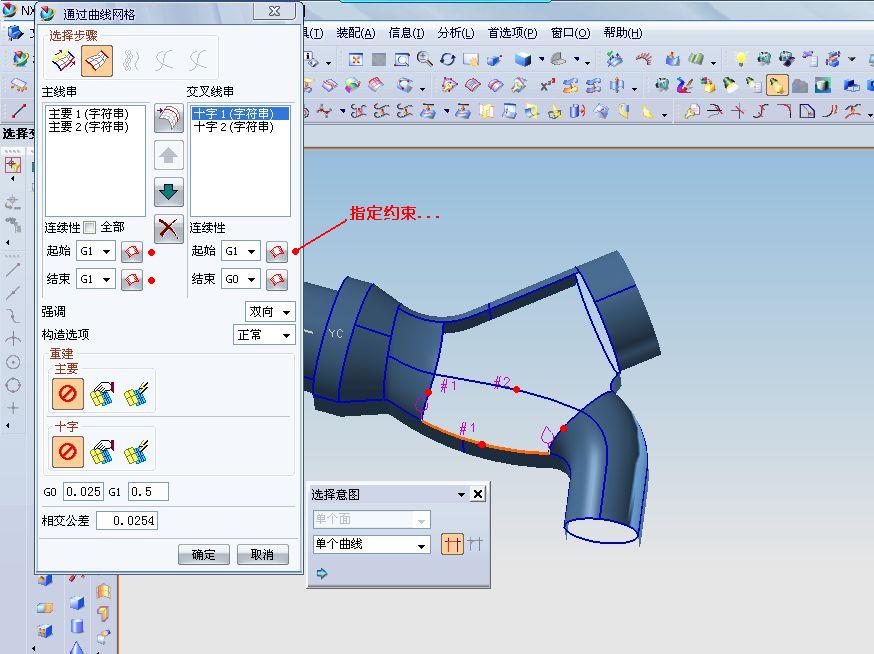Select advanced rebuild option under 主要
Image resolution: width=874 pixels, height=654 pixels.
(136, 394)
